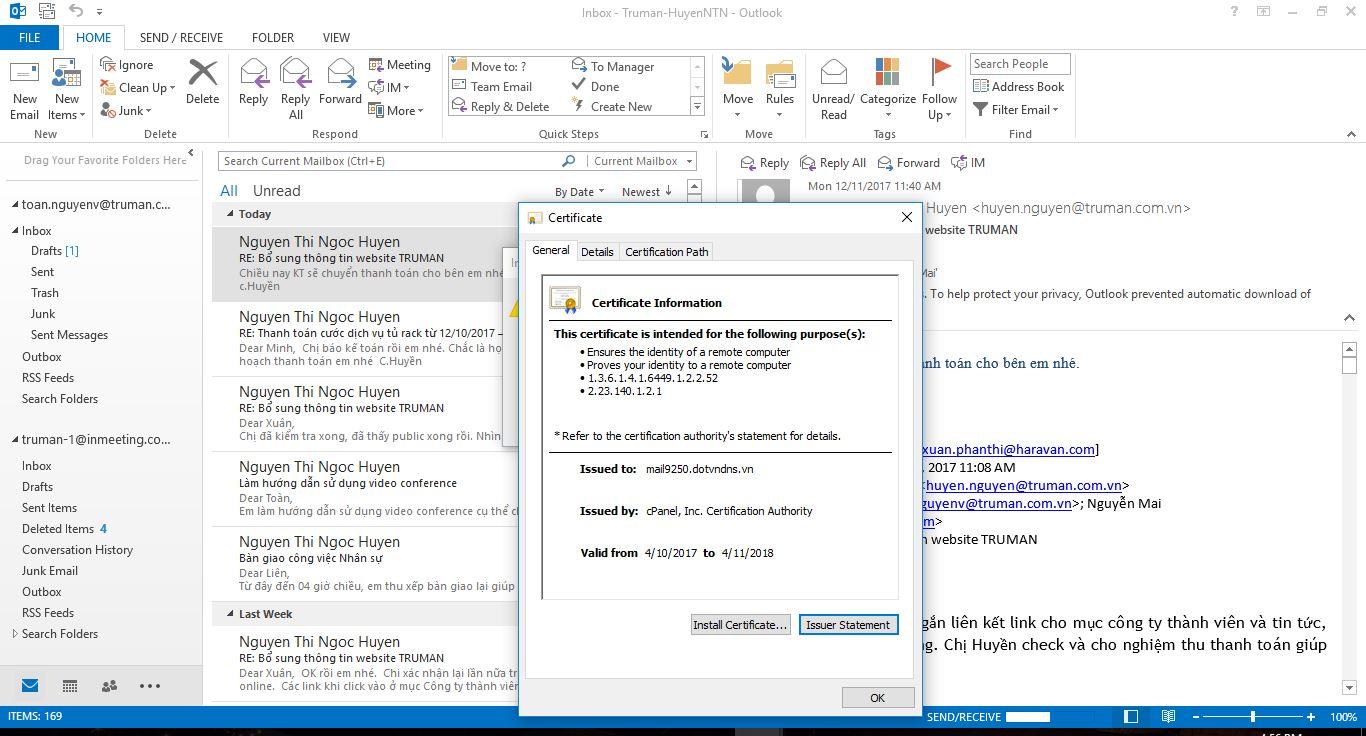This screenshot has width=1366, height=736.
Task: Click Install Certificate button
Action: coord(740,625)
